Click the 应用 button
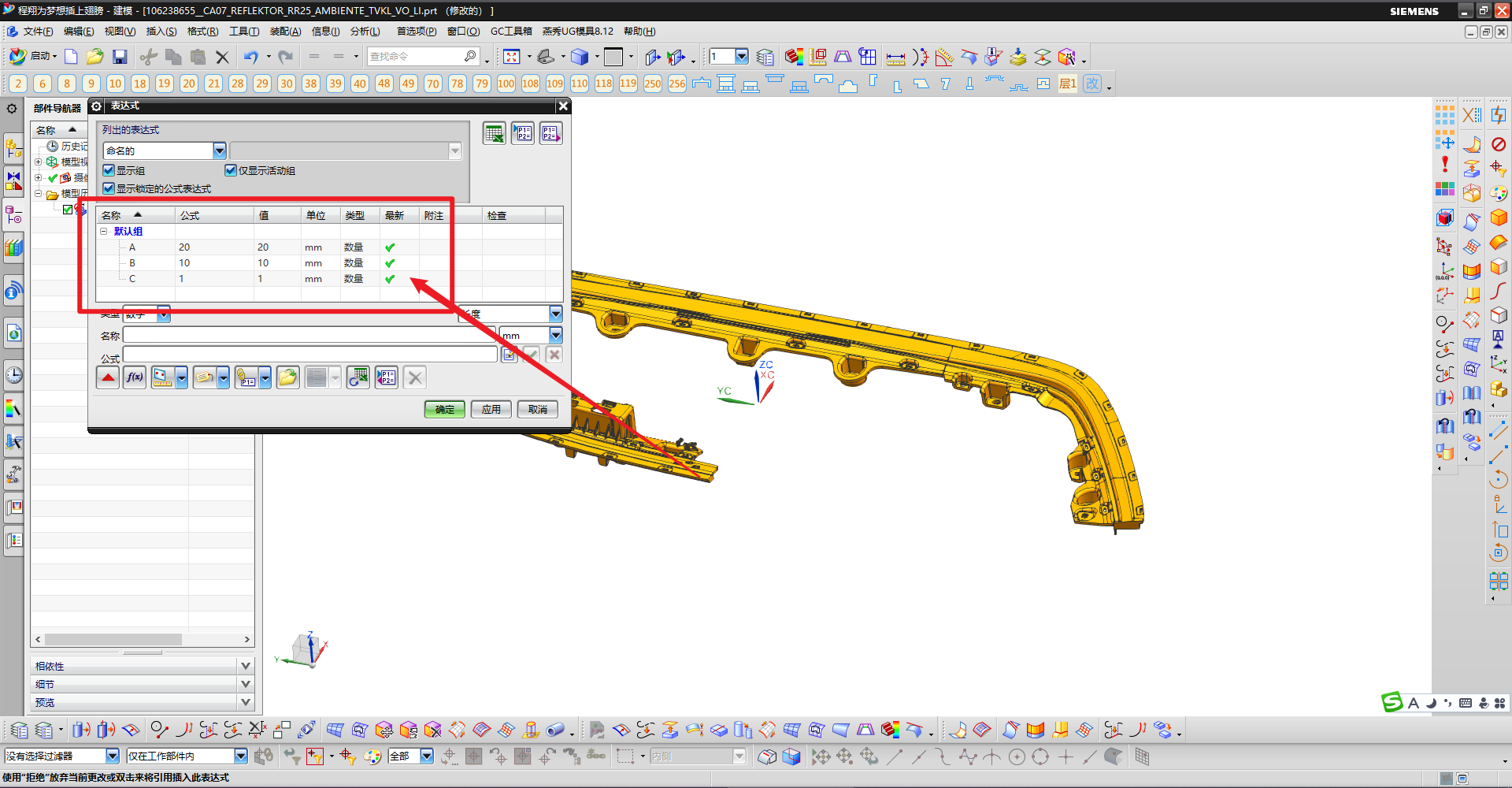The height and width of the screenshot is (788, 1512). coord(491,410)
